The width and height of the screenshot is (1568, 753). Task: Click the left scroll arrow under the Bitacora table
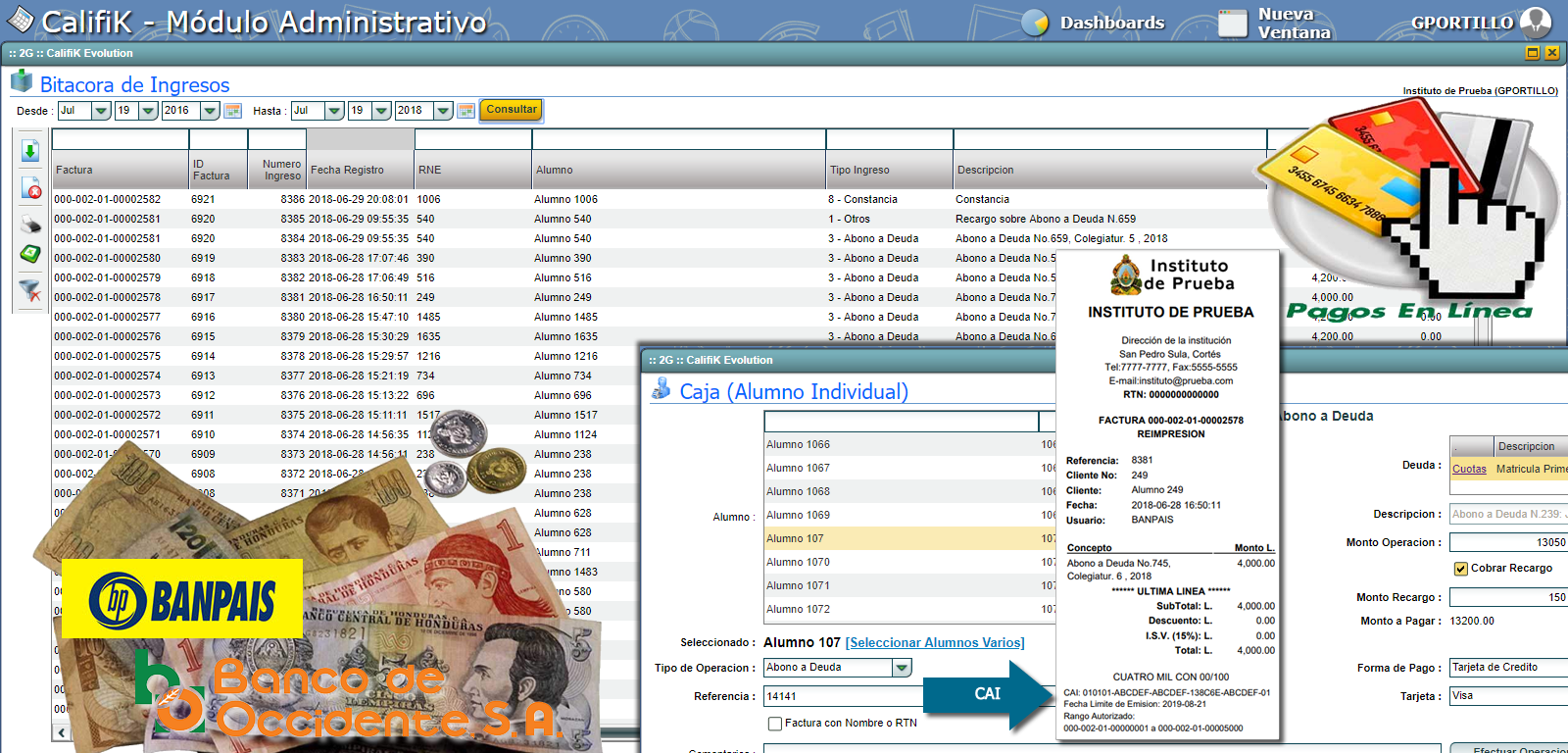pyautogui.click(x=62, y=731)
